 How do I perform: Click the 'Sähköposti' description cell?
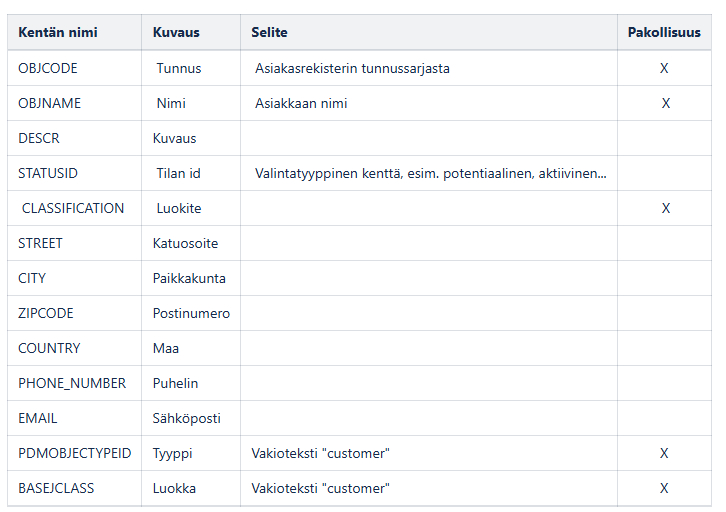(x=187, y=418)
